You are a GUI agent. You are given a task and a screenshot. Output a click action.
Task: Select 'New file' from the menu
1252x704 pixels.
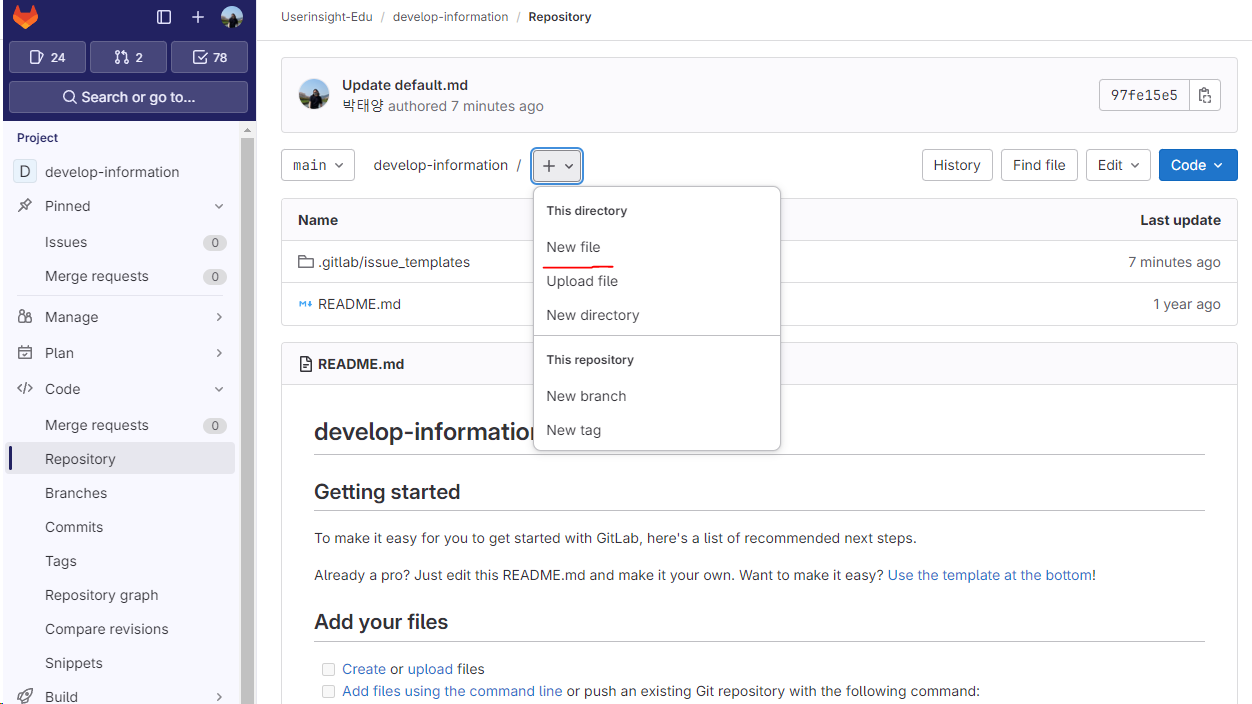coord(574,247)
